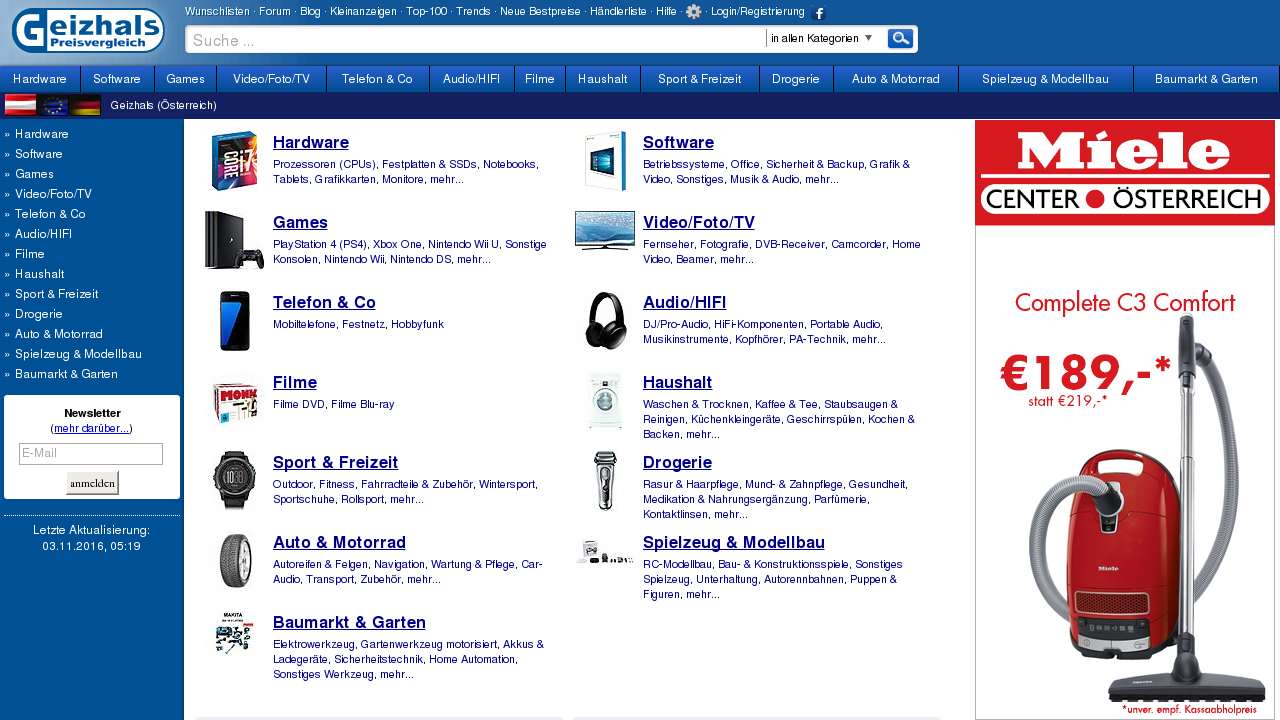Open the PlayStation 4 (PS4) sublink
The height and width of the screenshot is (720, 1280).
click(x=320, y=244)
